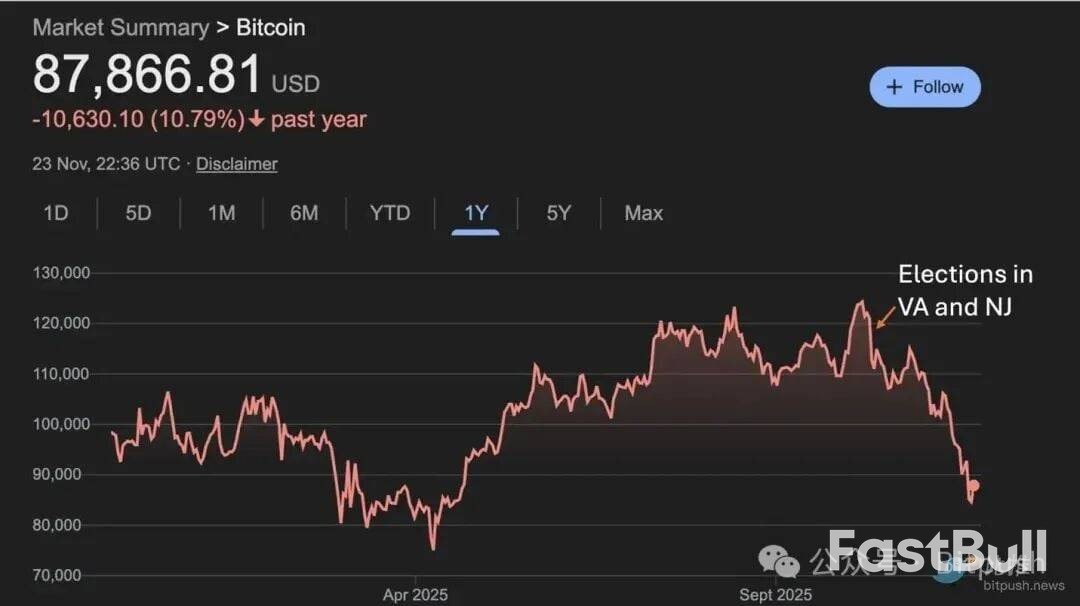Show the 1M price chart
This screenshot has height=606, width=1080.
point(221,213)
